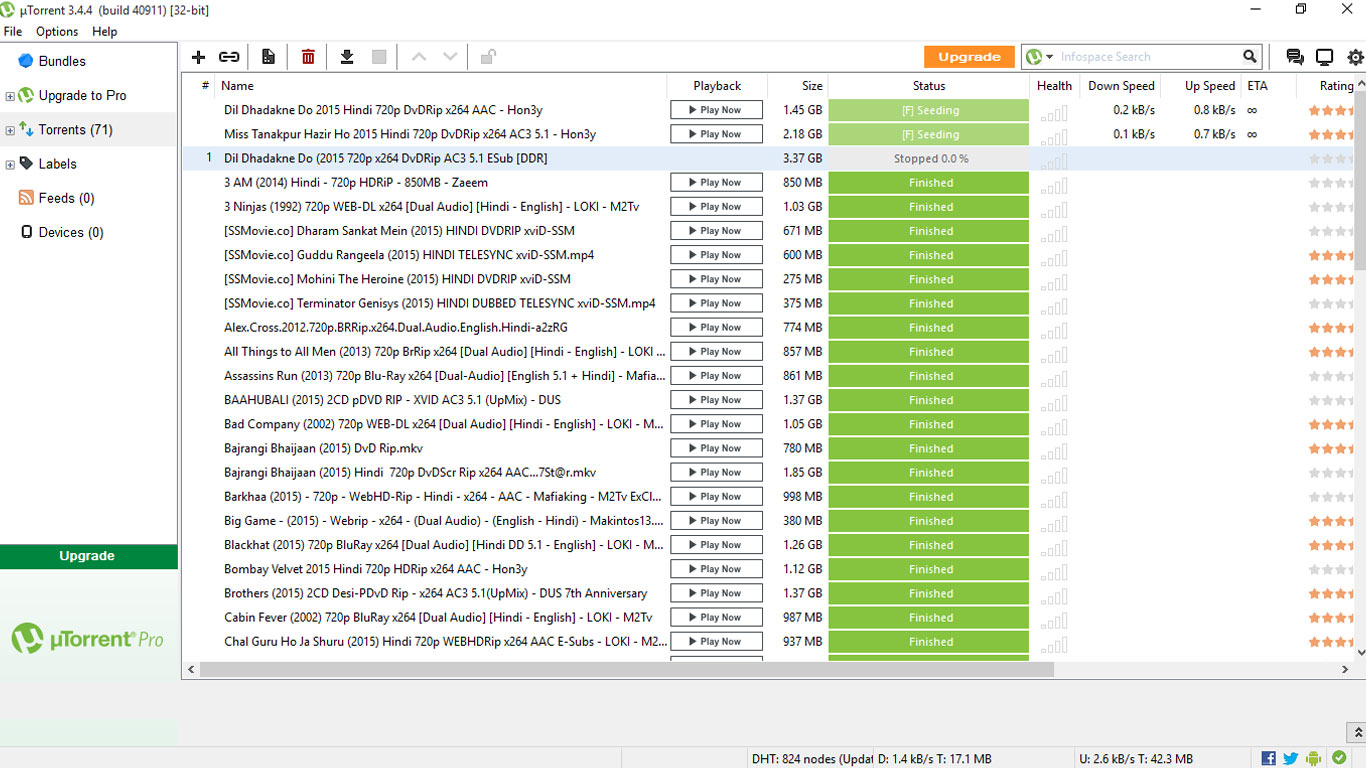The height and width of the screenshot is (768, 1366).
Task: Open the Help menu
Action: pyautogui.click(x=104, y=31)
